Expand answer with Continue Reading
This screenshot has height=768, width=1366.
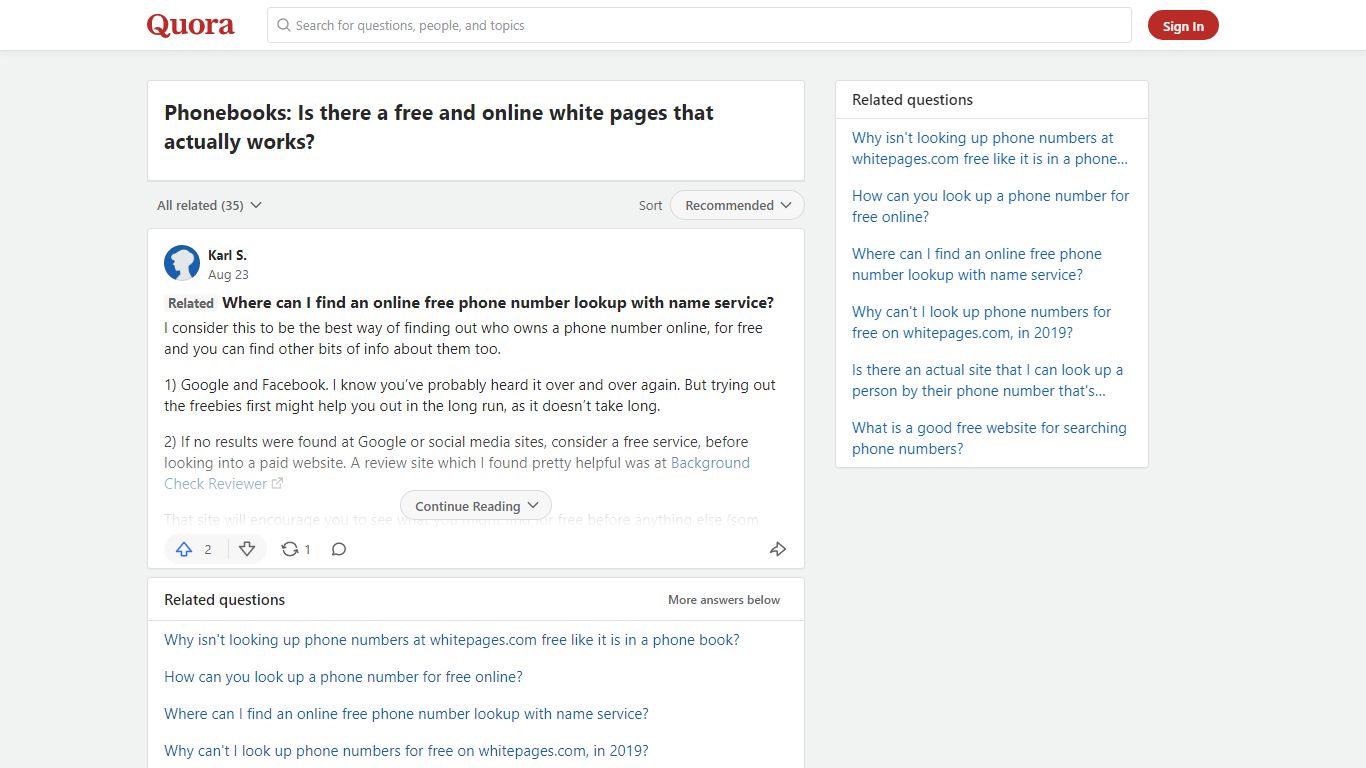476,506
